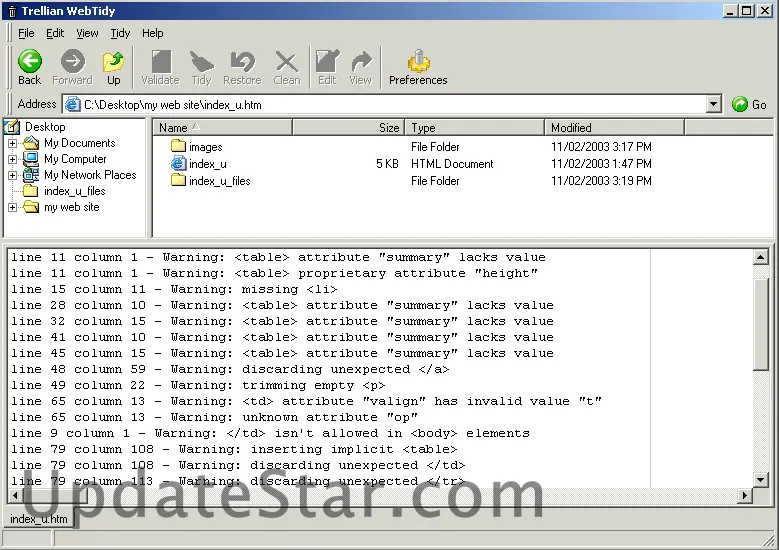Select the index_u HTML document
Image resolution: width=779 pixels, height=550 pixels.
tap(208, 164)
